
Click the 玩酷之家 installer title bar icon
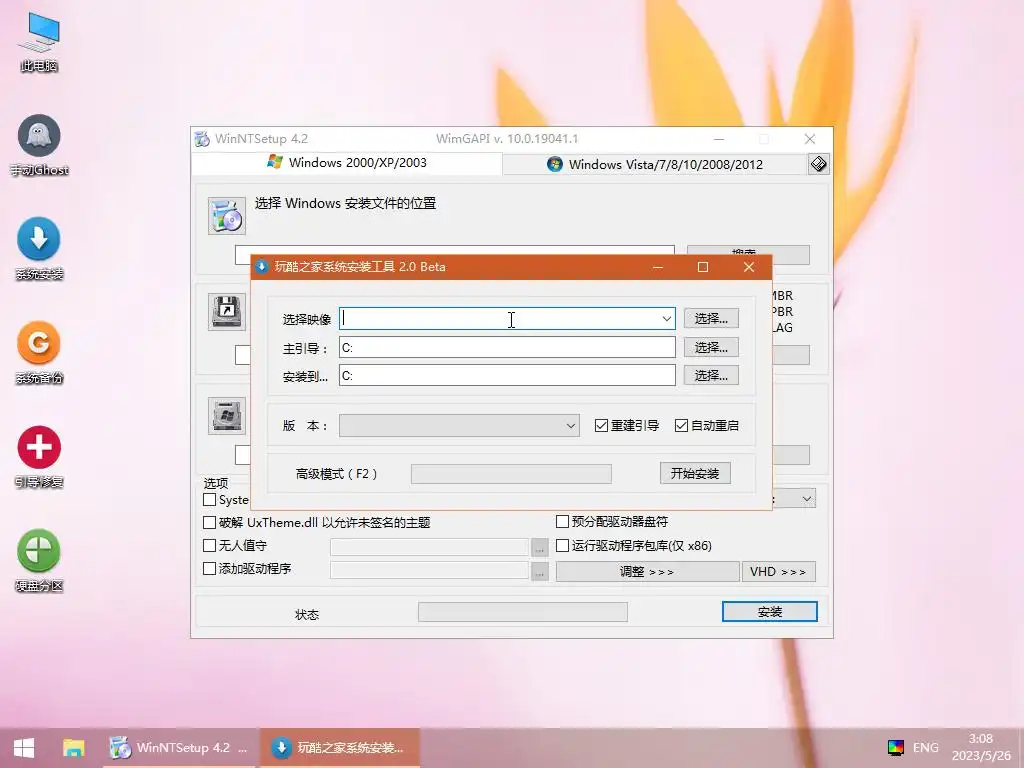(262, 266)
